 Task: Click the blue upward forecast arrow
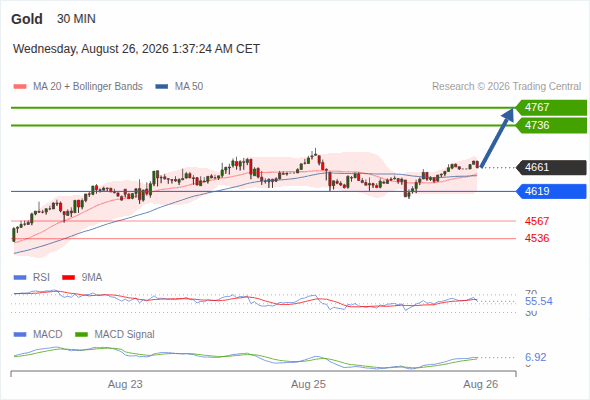(x=497, y=138)
